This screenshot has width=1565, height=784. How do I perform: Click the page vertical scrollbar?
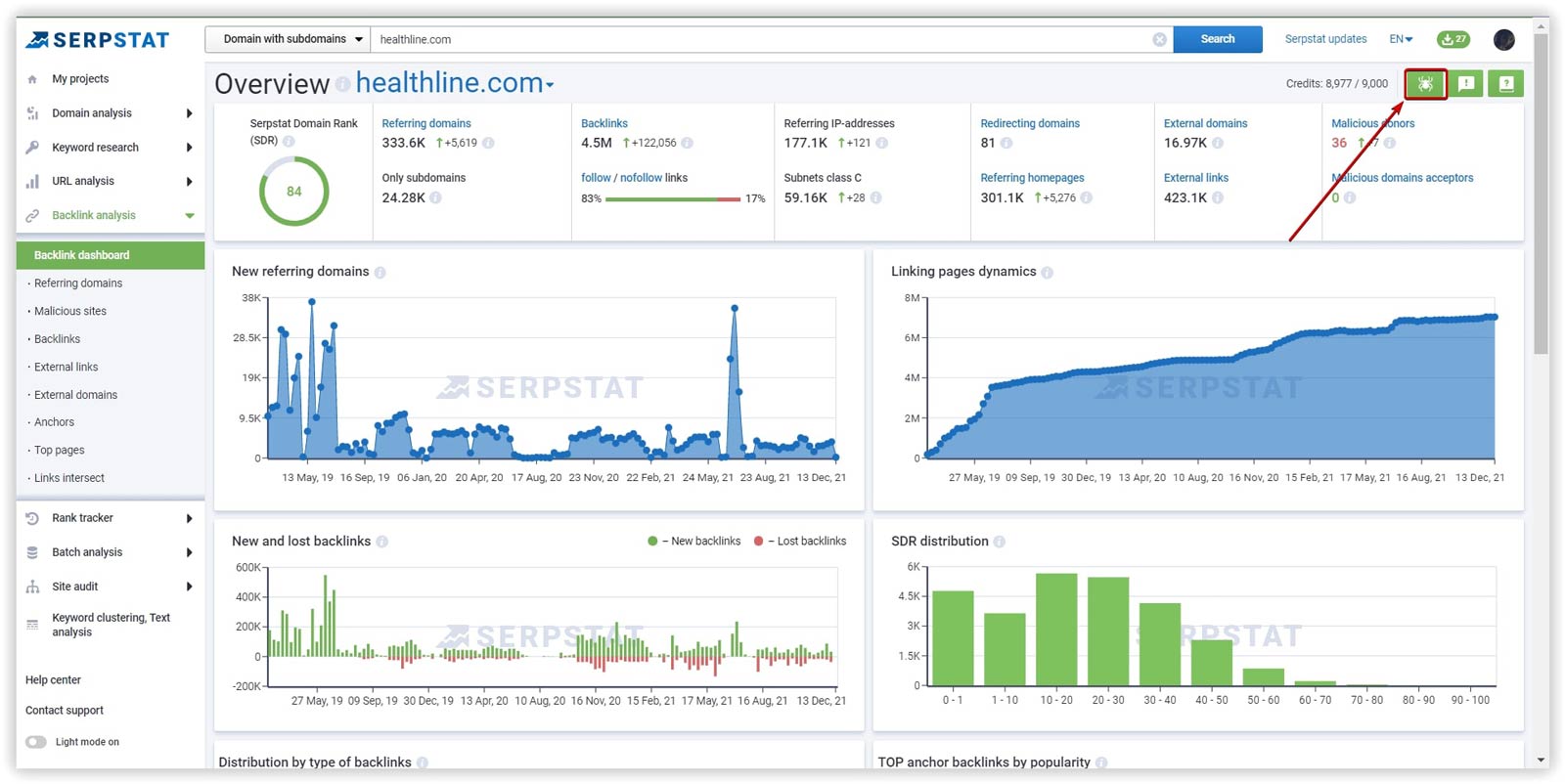pyautogui.click(x=1542, y=196)
